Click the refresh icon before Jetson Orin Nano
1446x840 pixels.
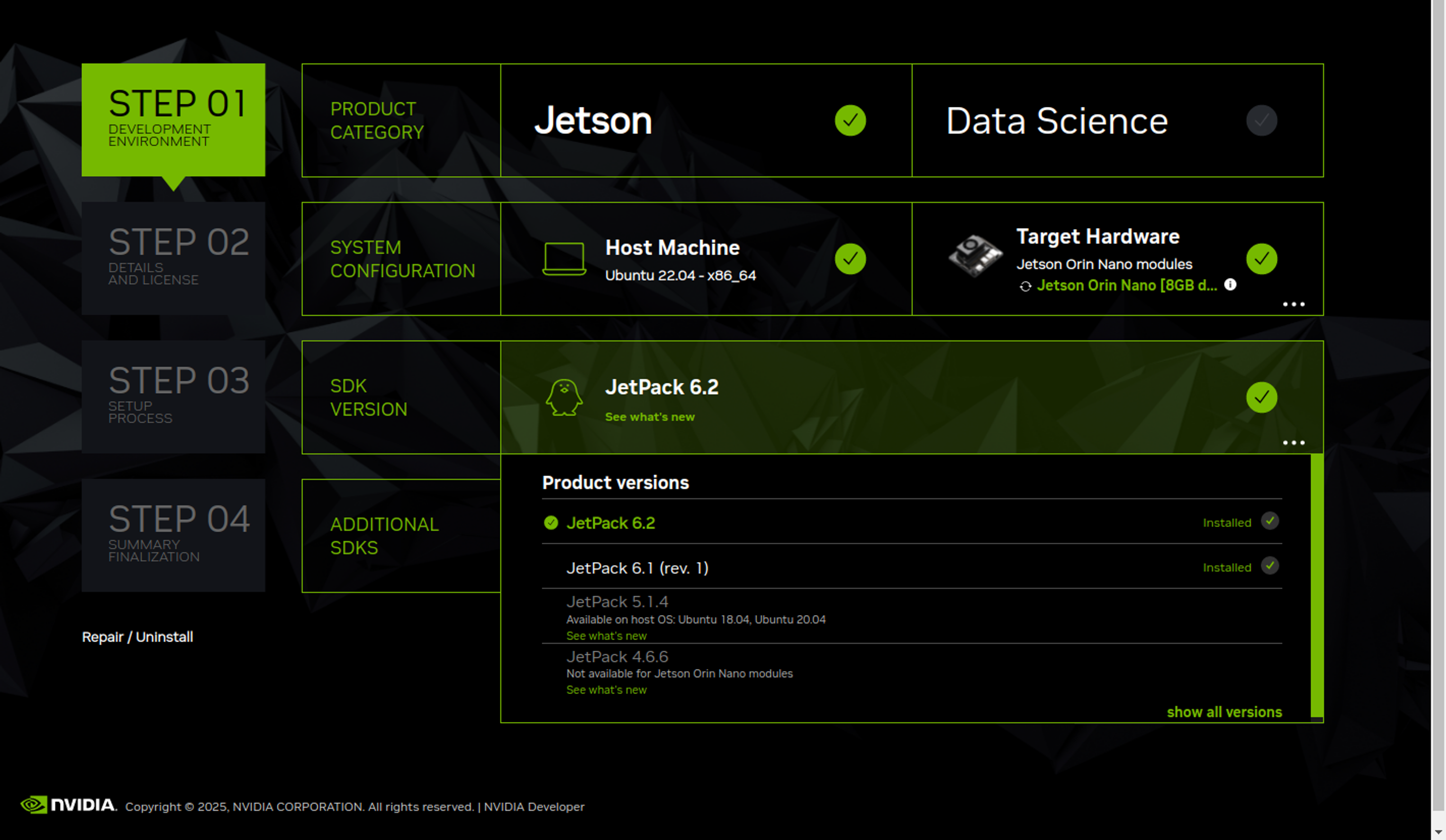click(x=1025, y=286)
